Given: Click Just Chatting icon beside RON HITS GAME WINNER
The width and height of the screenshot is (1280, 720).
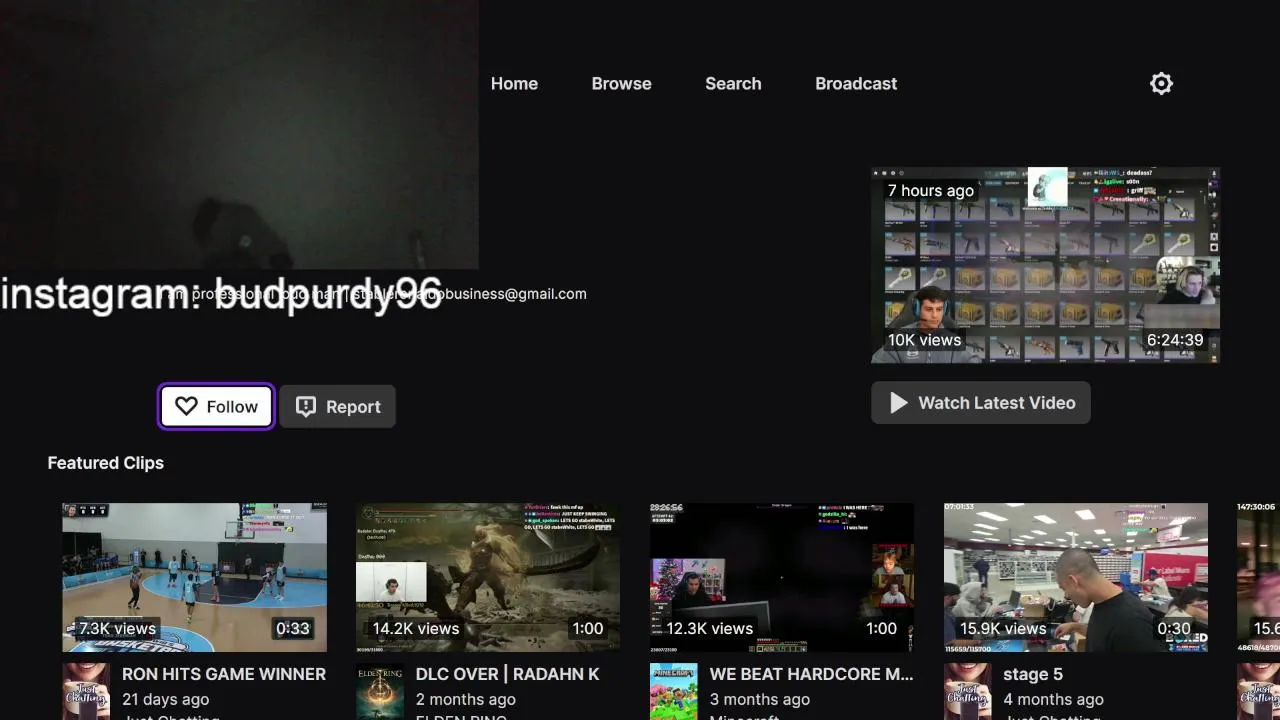Looking at the screenshot, I should (86, 691).
